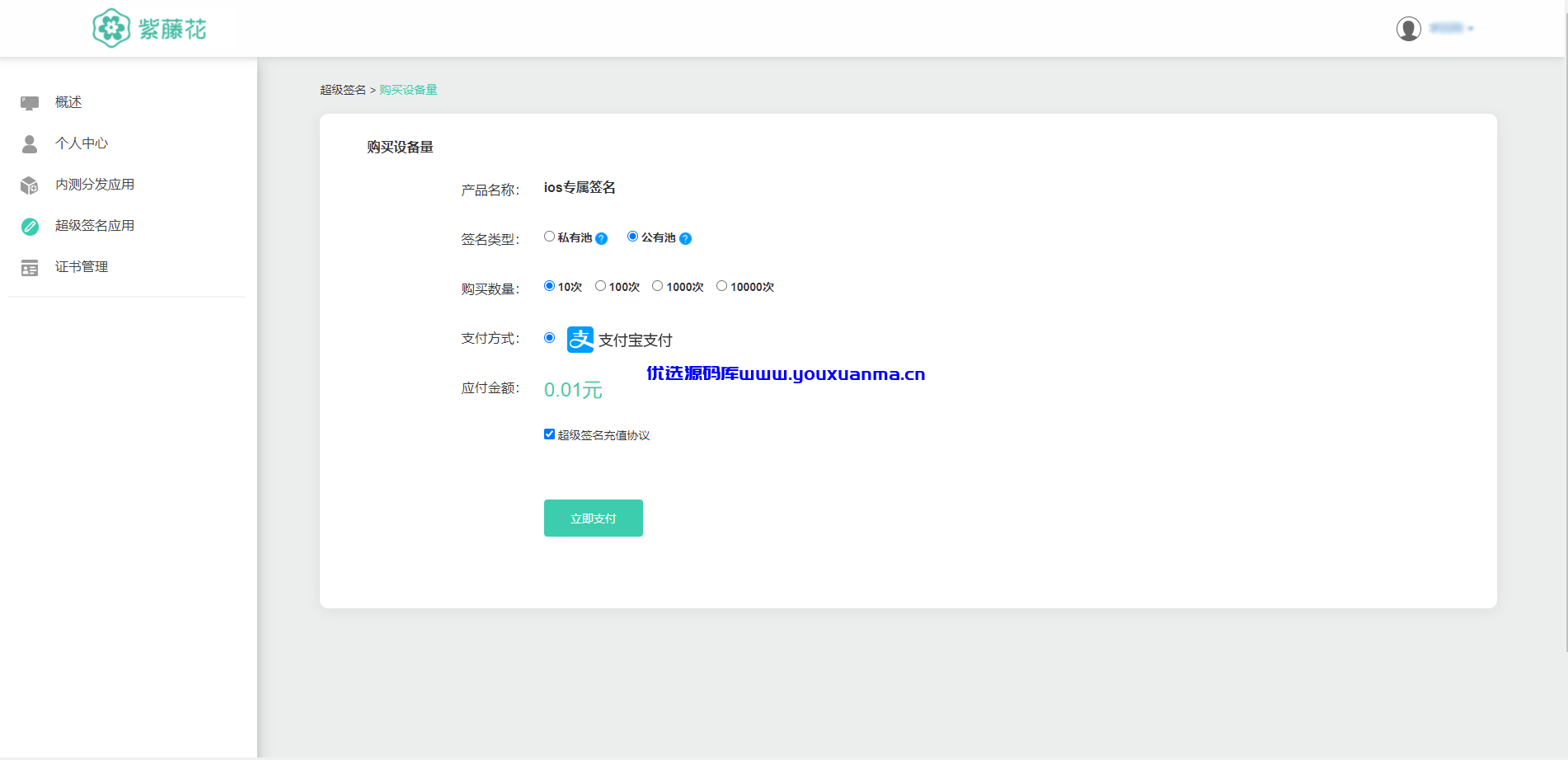Click the ios专属签名 product name
The image size is (1568, 760).
point(580,188)
